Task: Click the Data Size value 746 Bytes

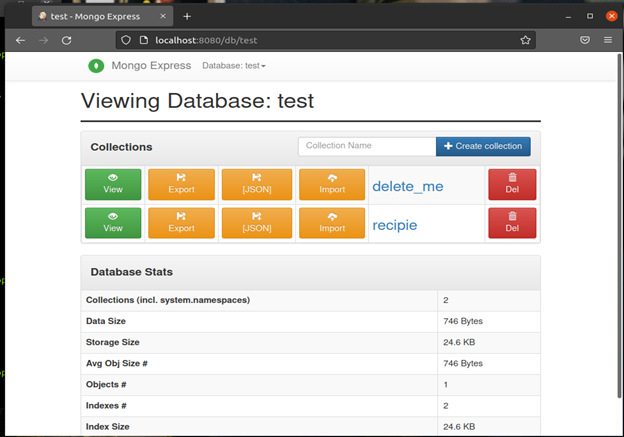Action: click(x=463, y=321)
